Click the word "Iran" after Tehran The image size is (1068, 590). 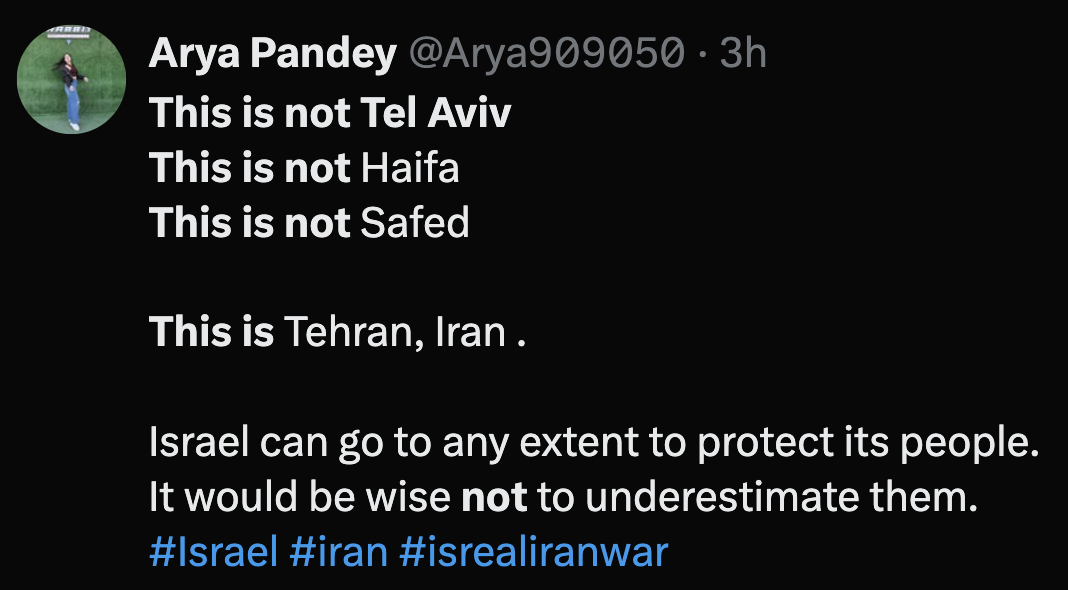pyautogui.click(x=471, y=332)
